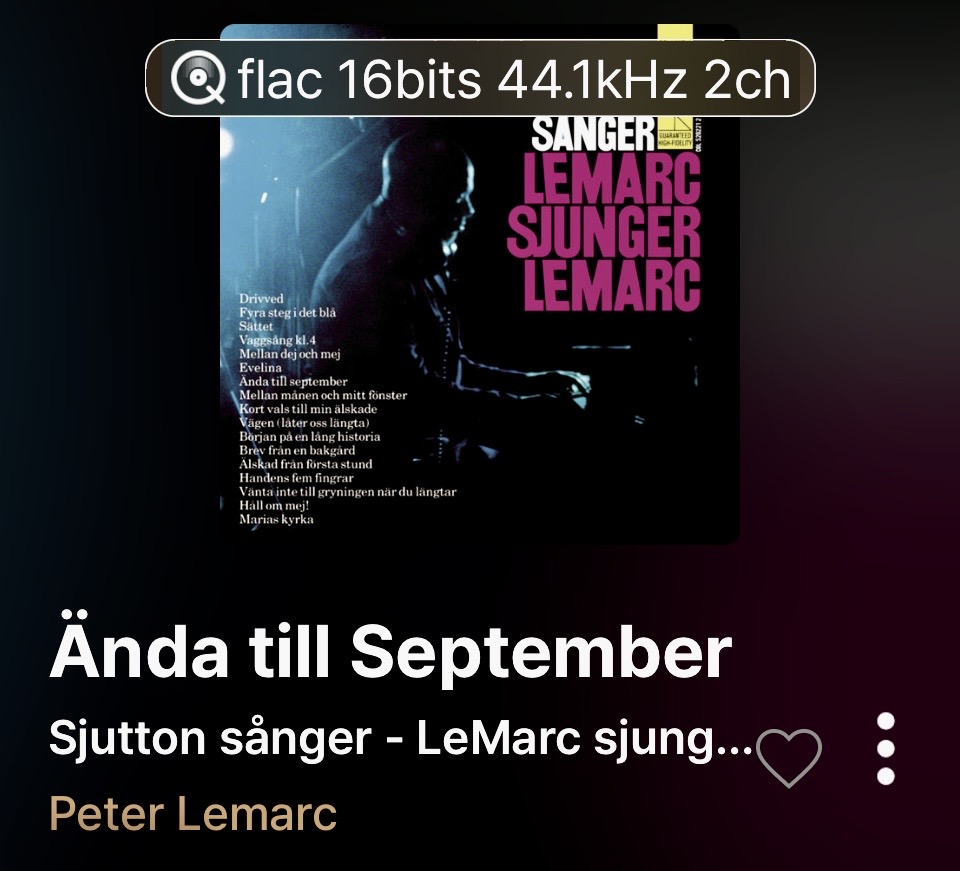Click the pink LEMARC SJUNGER LEMARC cover text
Image resolution: width=960 pixels, height=871 pixels.
(x=604, y=233)
